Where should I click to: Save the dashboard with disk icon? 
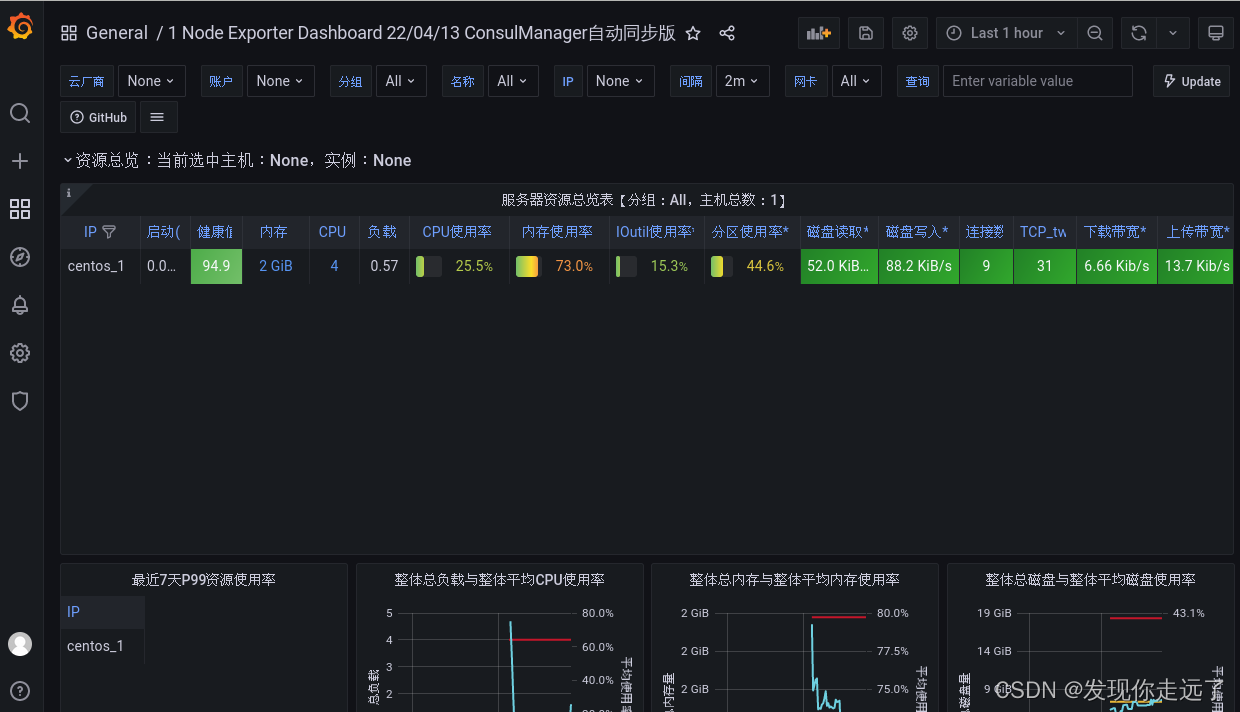click(x=866, y=33)
